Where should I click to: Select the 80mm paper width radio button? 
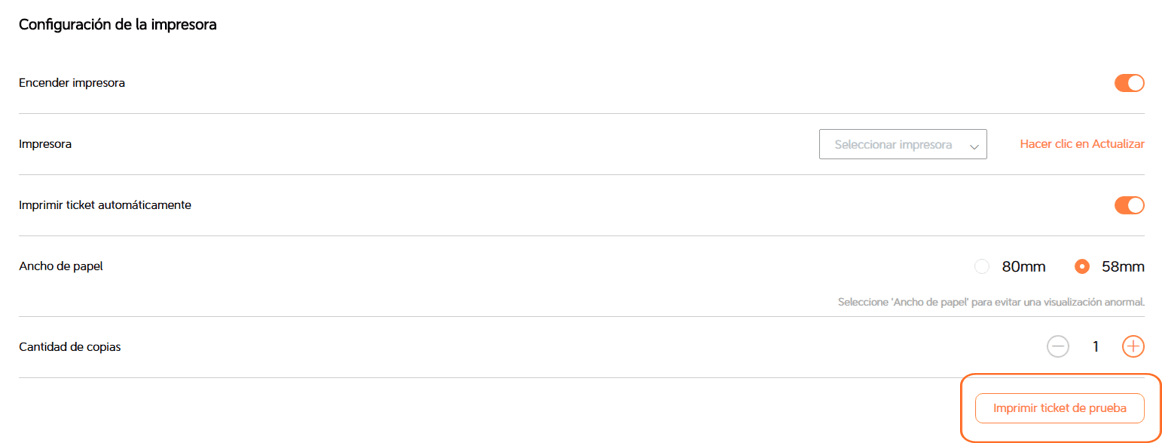click(981, 266)
